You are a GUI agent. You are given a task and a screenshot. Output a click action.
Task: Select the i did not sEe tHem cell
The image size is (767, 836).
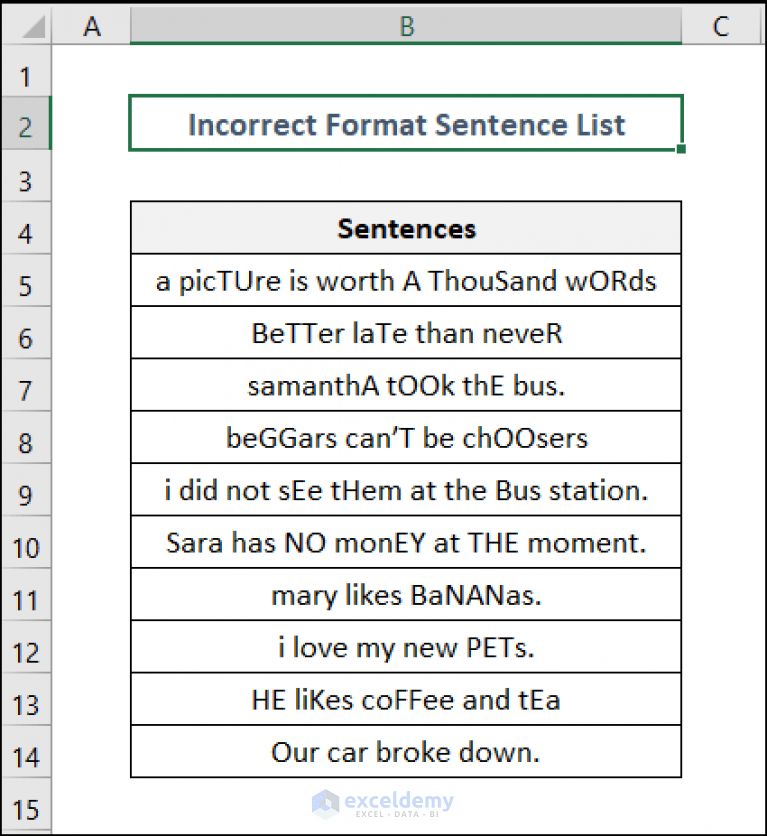(x=406, y=490)
